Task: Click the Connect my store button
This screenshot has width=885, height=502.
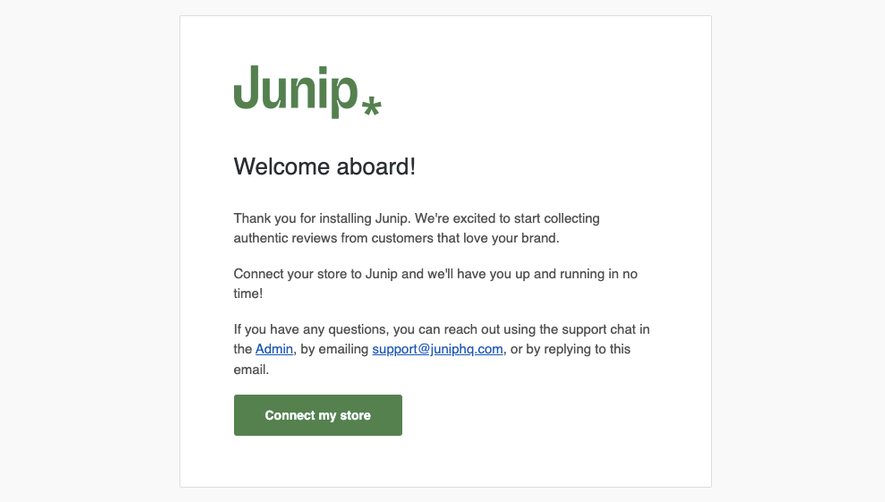Action: pyautogui.click(x=318, y=415)
